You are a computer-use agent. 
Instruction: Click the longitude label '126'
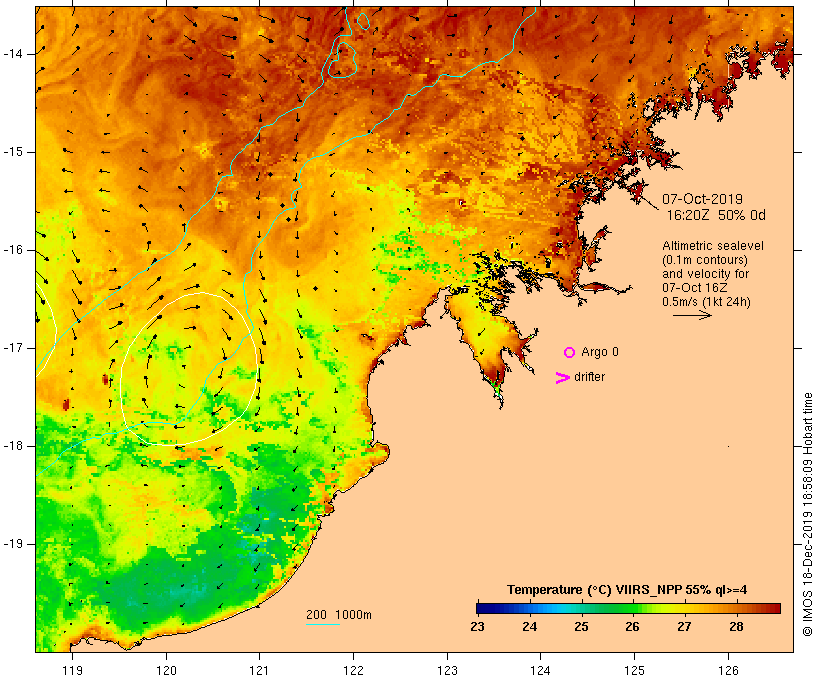click(x=728, y=671)
